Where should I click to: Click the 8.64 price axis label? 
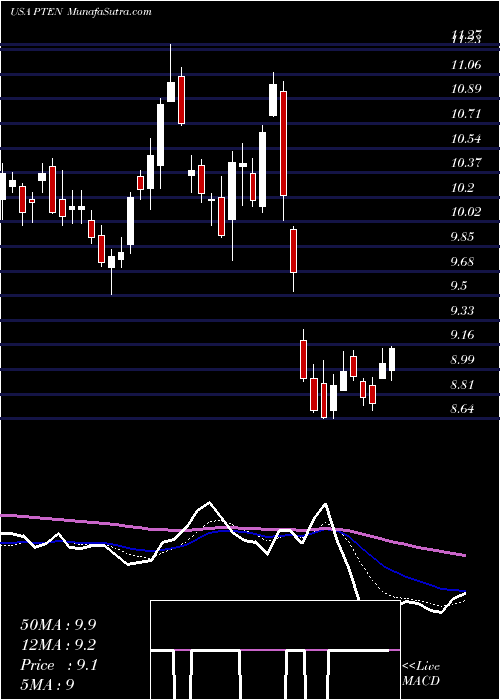click(462, 409)
